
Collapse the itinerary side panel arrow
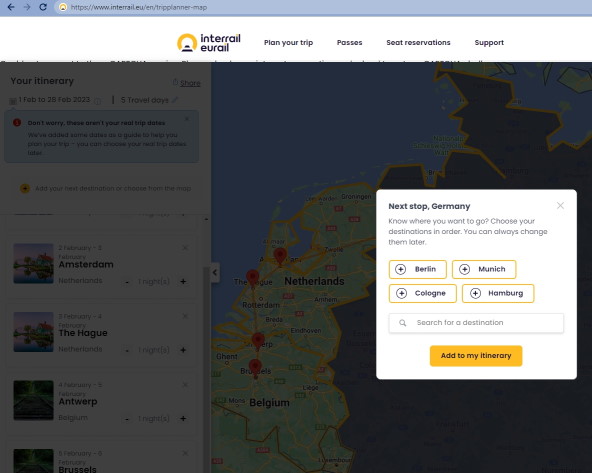click(215, 272)
